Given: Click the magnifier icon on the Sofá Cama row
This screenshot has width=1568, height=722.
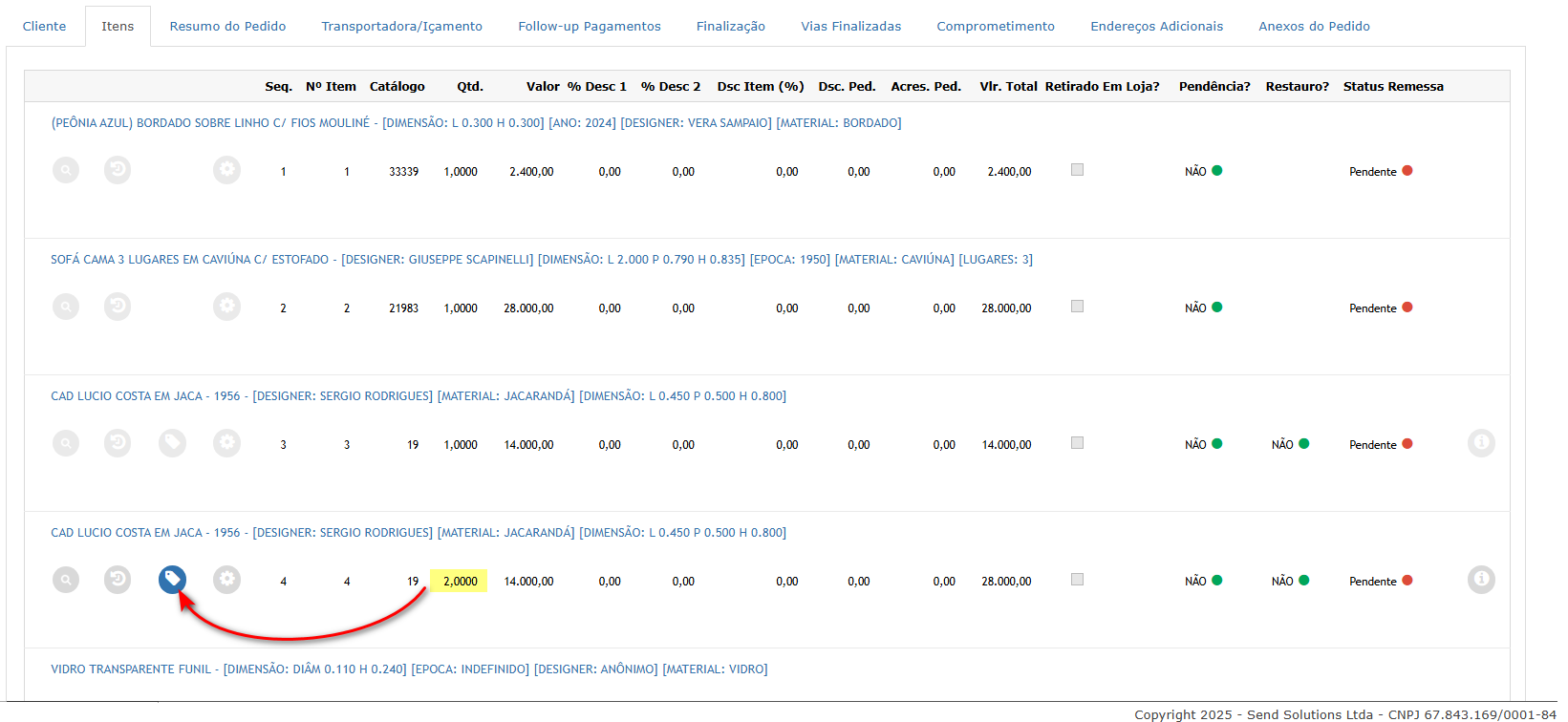Looking at the screenshot, I should point(66,307).
